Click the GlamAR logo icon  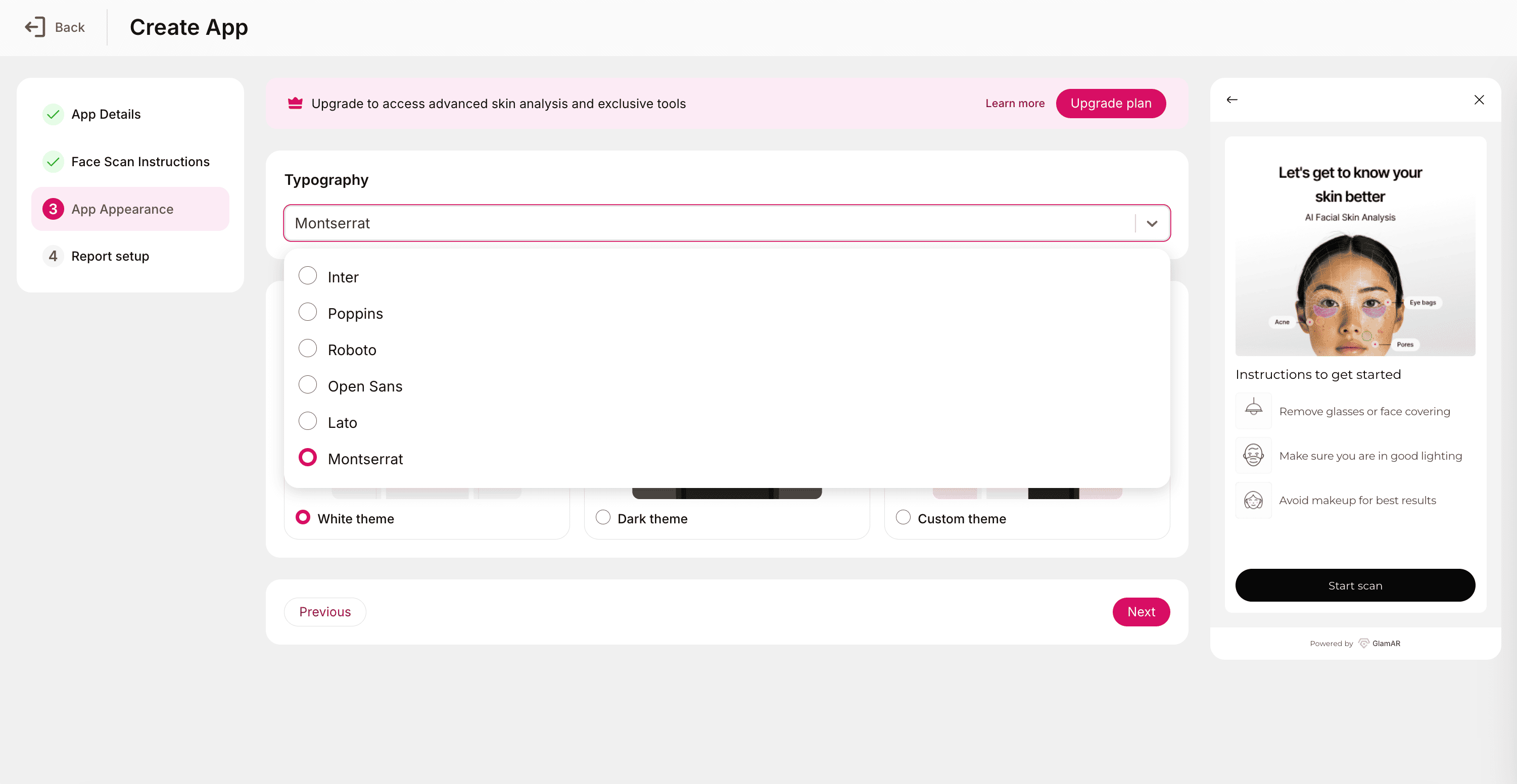(x=1363, y=644)
